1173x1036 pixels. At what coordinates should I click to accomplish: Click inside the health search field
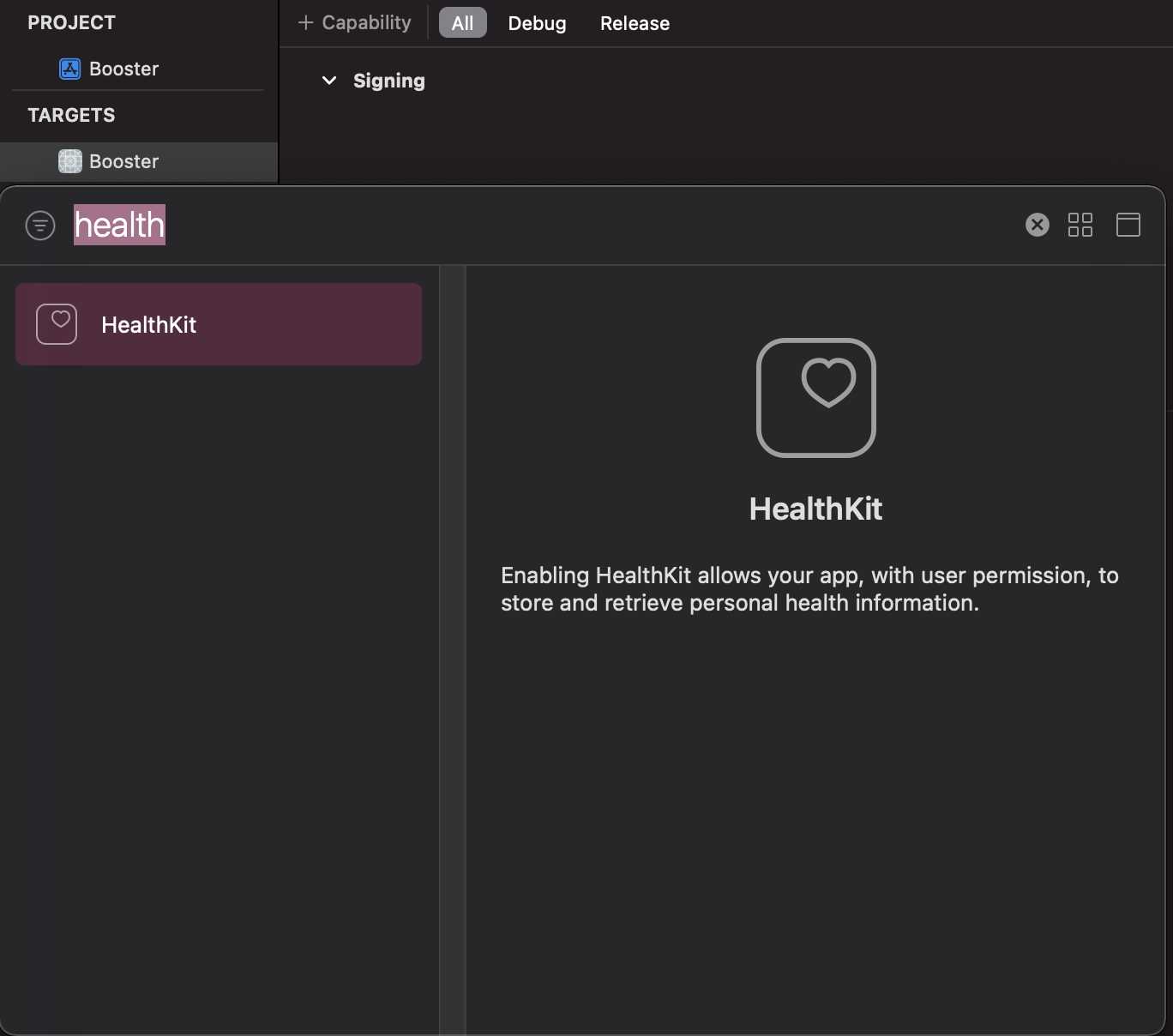pos(119,225)
